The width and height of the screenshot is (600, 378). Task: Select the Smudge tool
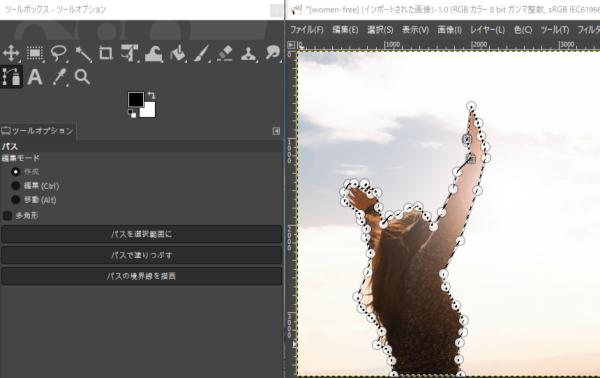[272, 53]
